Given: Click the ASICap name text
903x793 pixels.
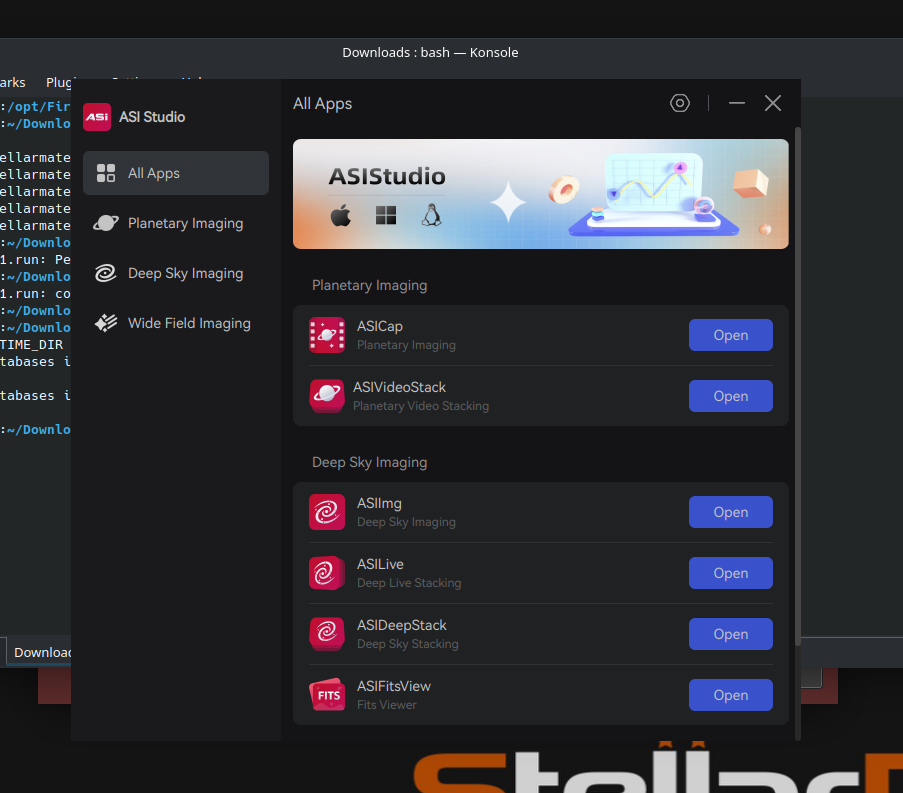Looking at the screenshot, I should click(380, 327).
